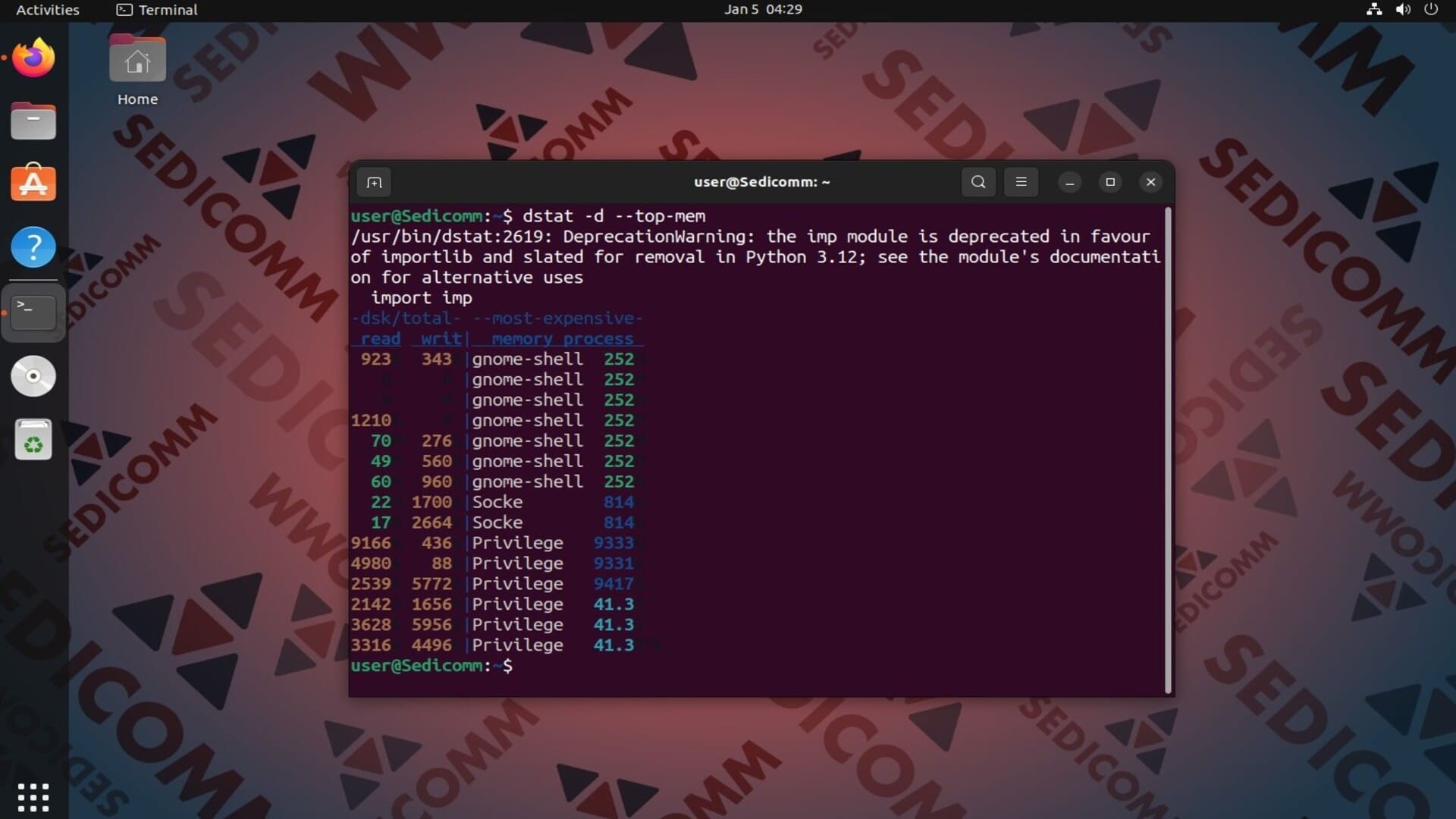Open Ubuntu Software from the dock

[33, 184]
